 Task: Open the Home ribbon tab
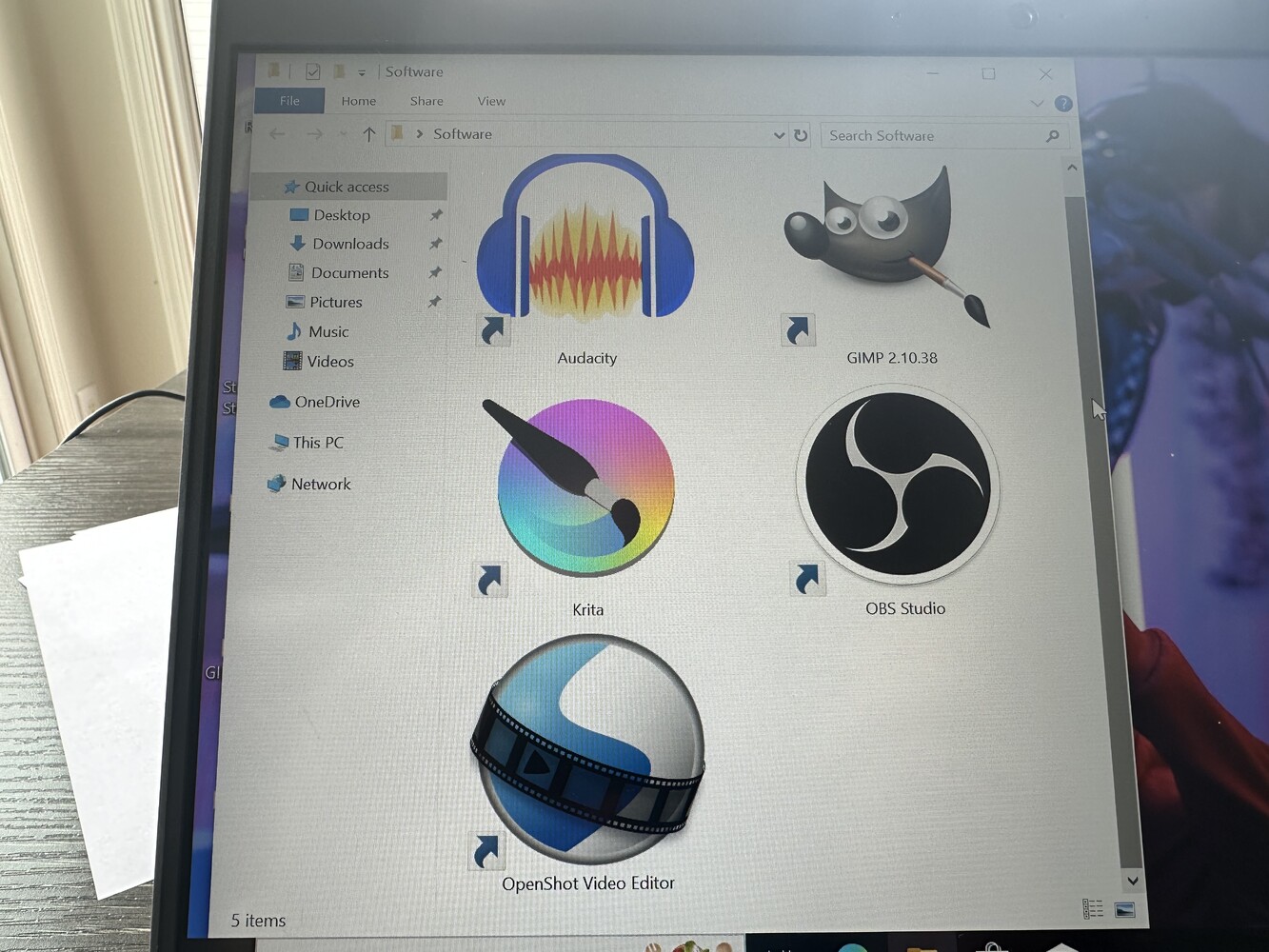point(359,101)
